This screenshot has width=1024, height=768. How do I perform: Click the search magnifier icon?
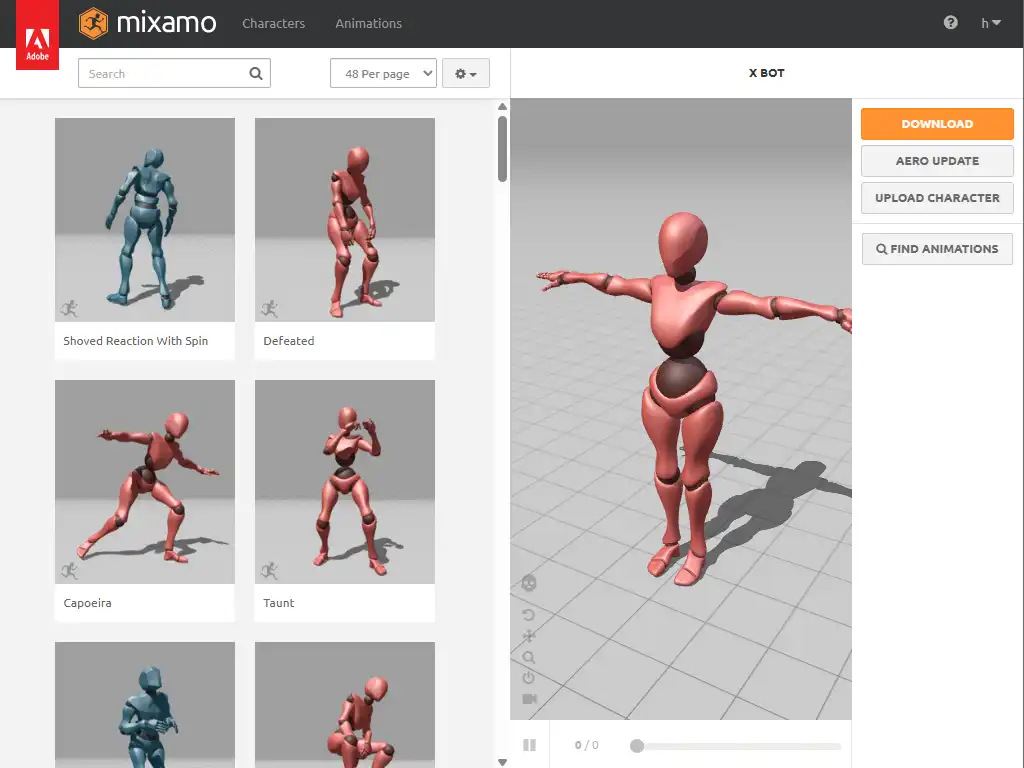(x=256, y=73)
